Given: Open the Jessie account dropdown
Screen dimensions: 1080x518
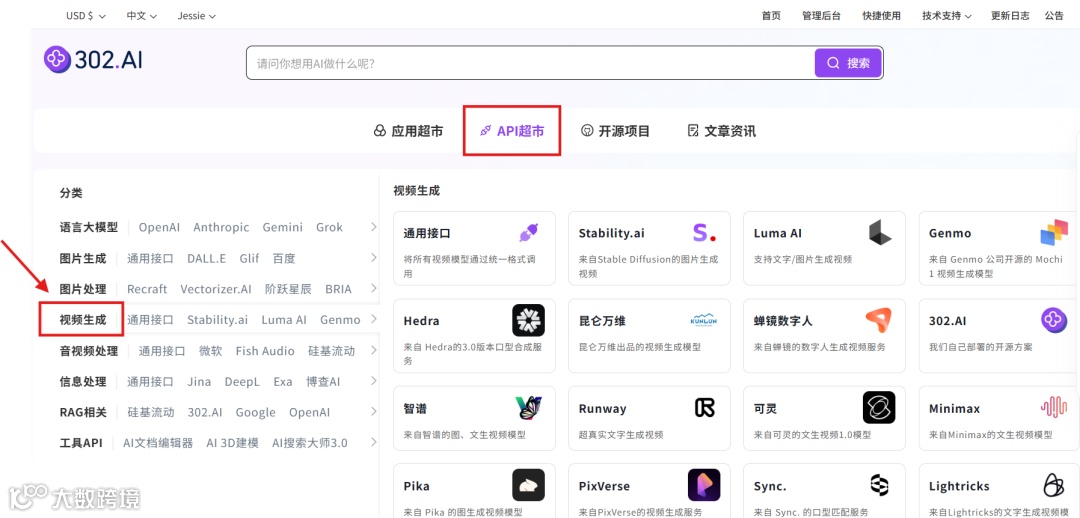Looking at the screenshot, I should pyautogui.click(x=196, y=16).
